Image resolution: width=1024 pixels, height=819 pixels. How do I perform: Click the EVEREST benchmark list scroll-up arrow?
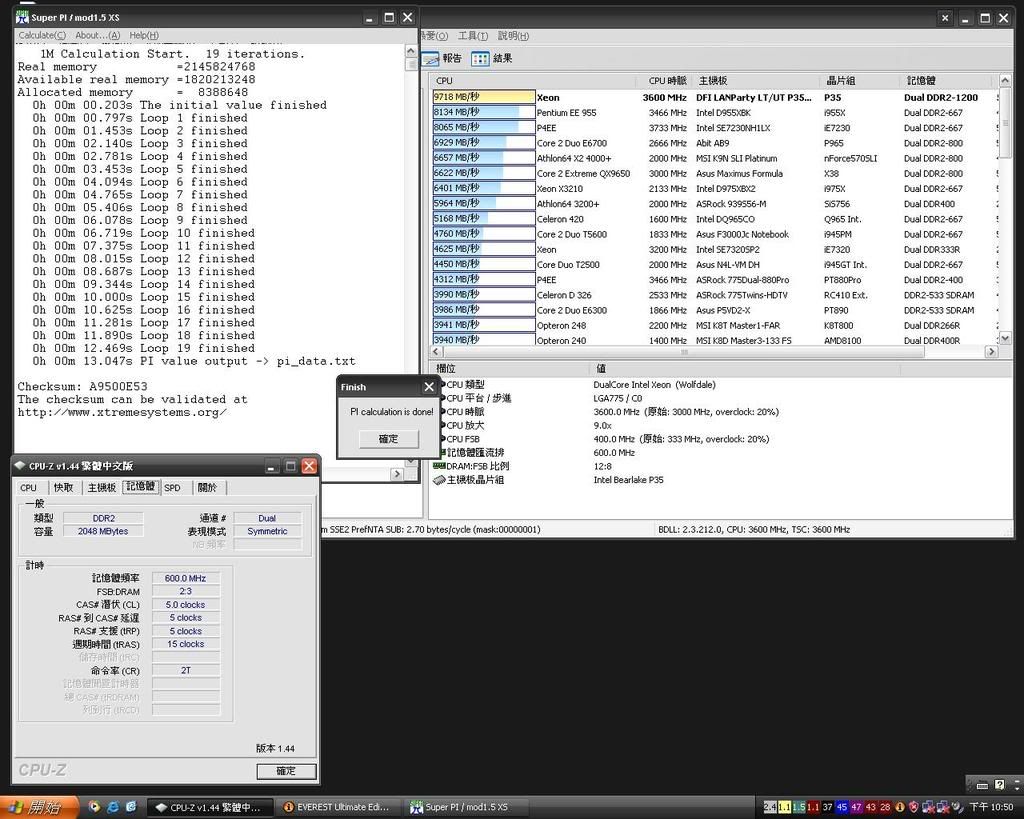(x=1005, y=80)
